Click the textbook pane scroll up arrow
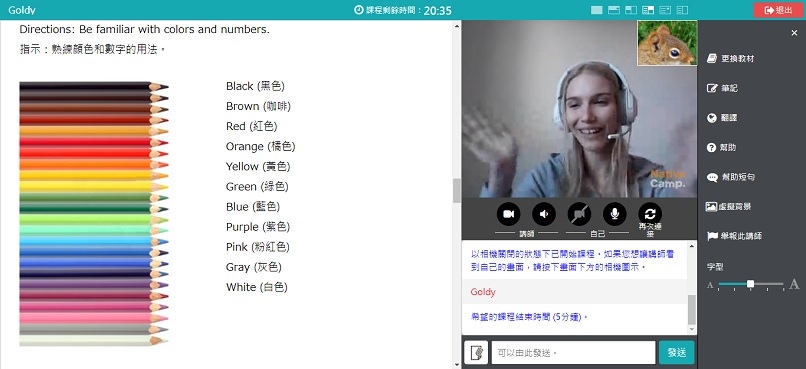Screen dimensions: 806x369 (x=456, y=26)
